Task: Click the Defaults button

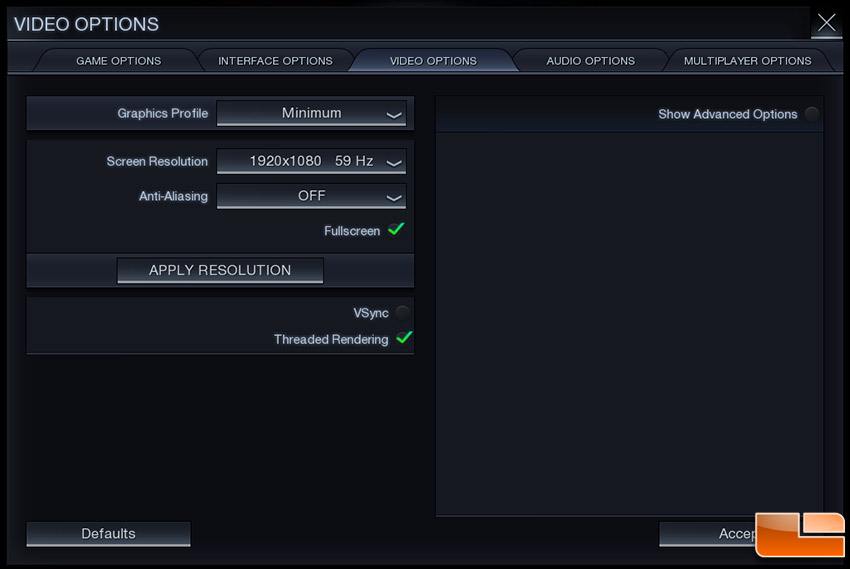Action: [108, 534]
